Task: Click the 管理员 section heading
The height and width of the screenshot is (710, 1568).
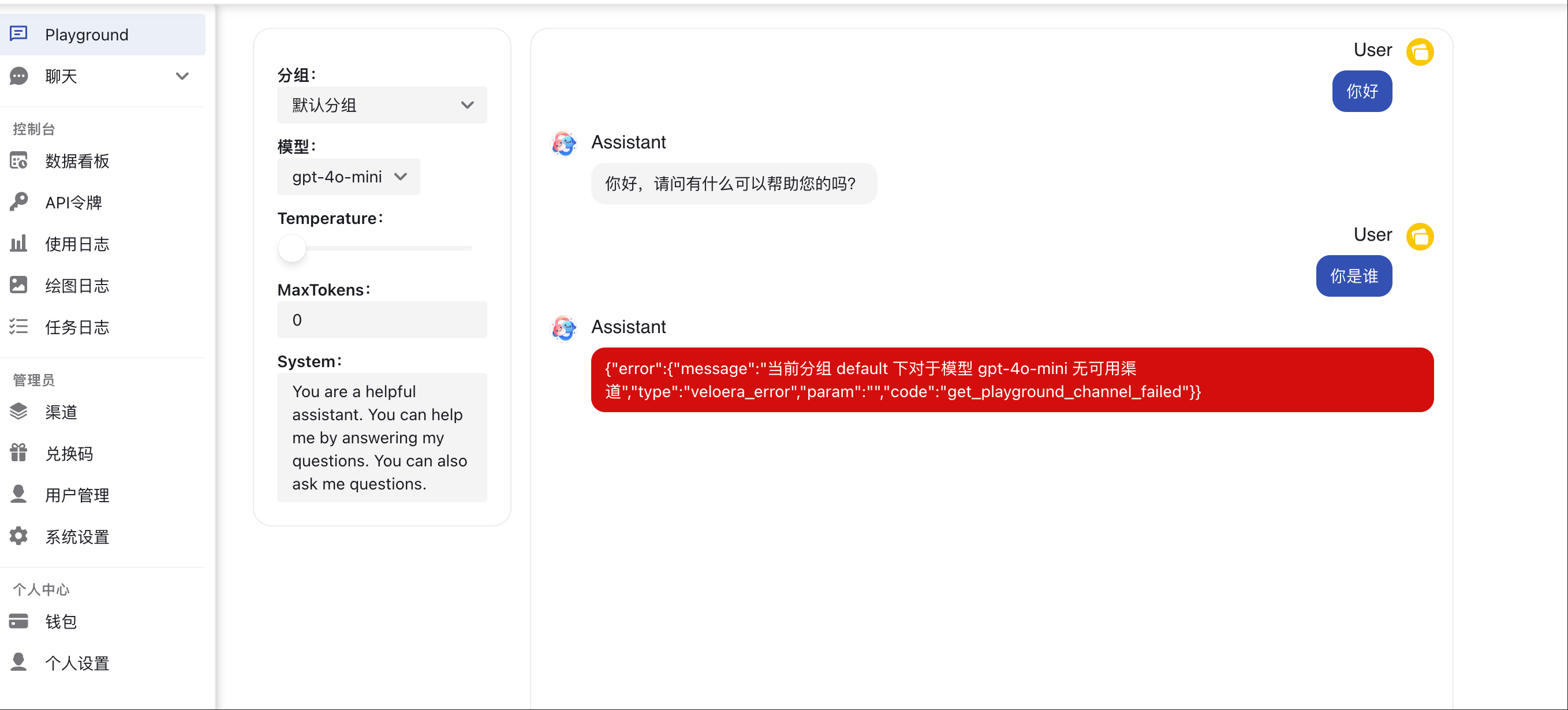Action: [x=34, y=380]
